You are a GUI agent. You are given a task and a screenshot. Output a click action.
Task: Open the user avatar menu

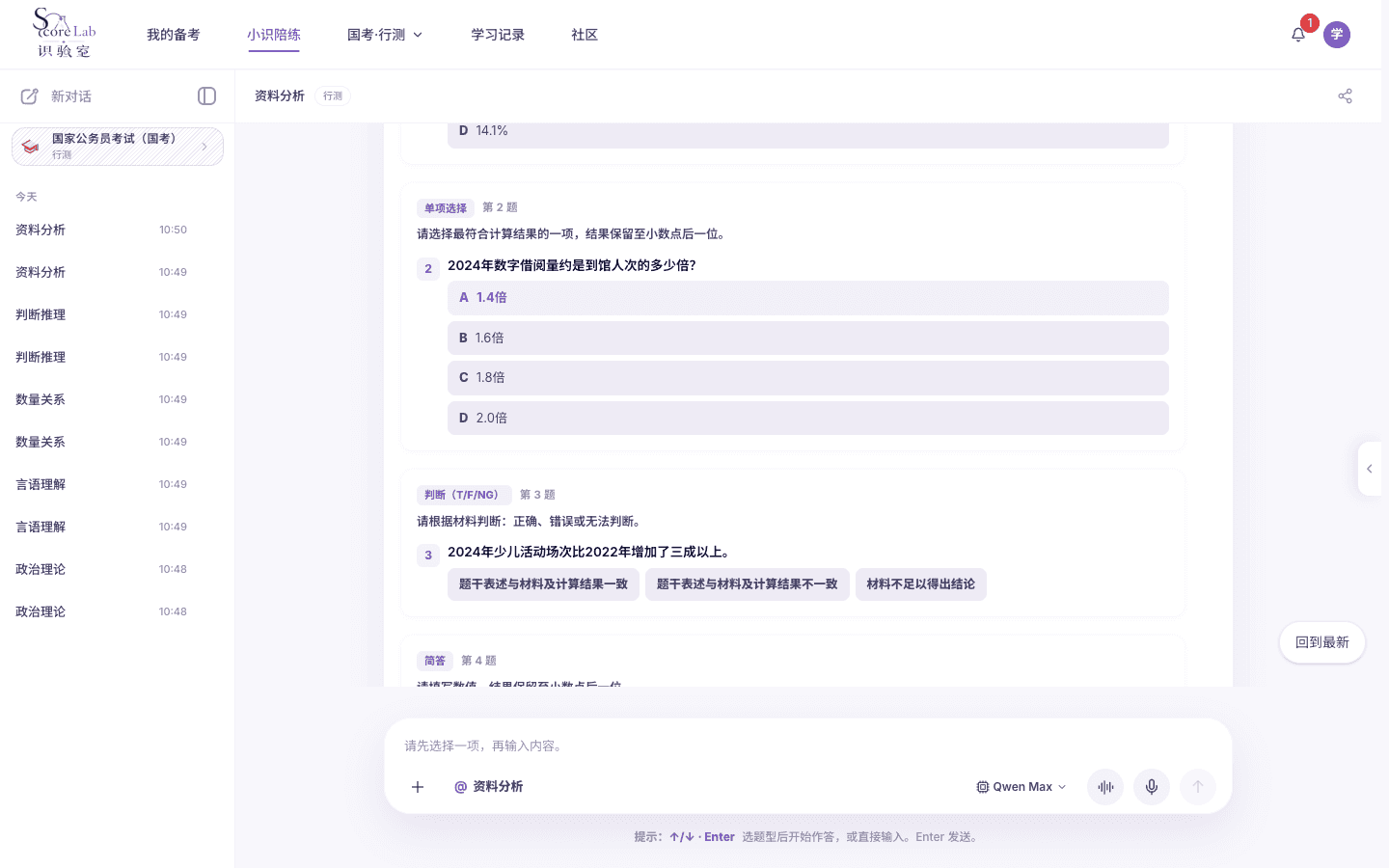[1337, 35]
